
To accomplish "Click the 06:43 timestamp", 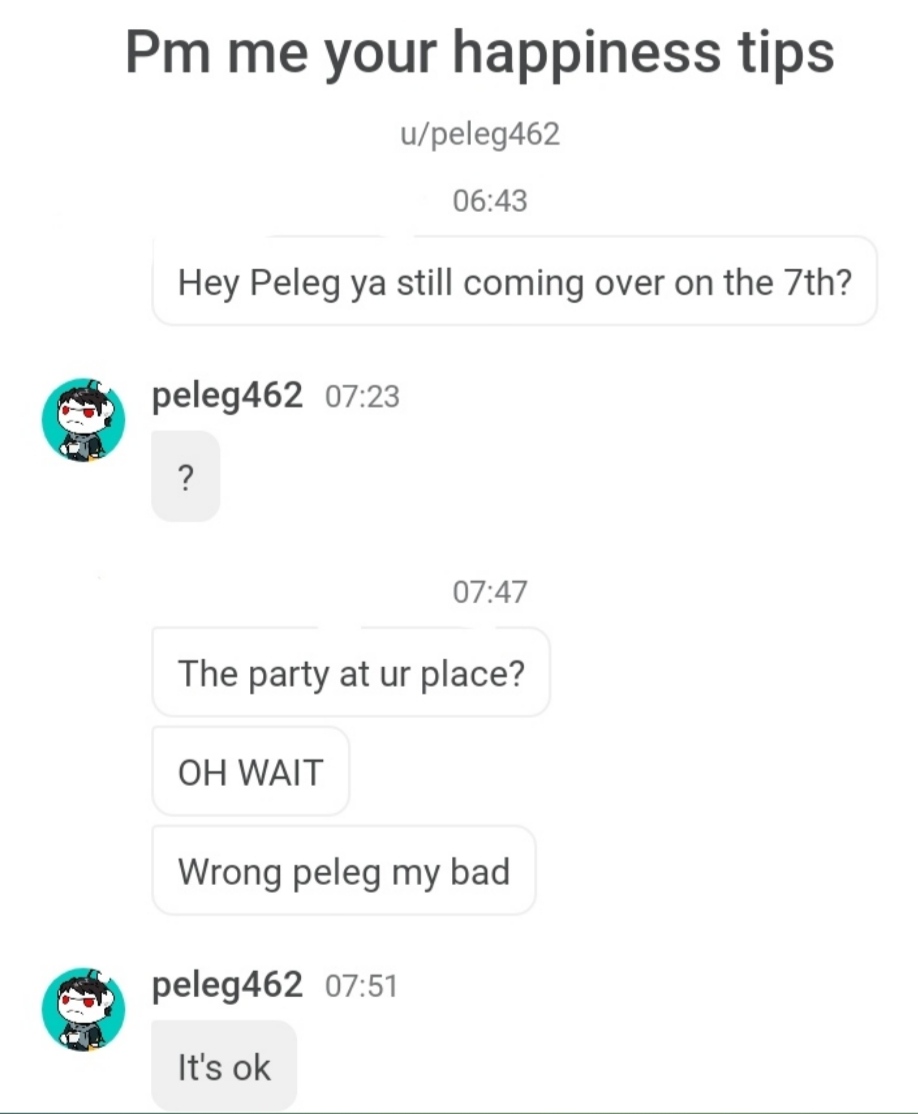I will tap(489, 201).
